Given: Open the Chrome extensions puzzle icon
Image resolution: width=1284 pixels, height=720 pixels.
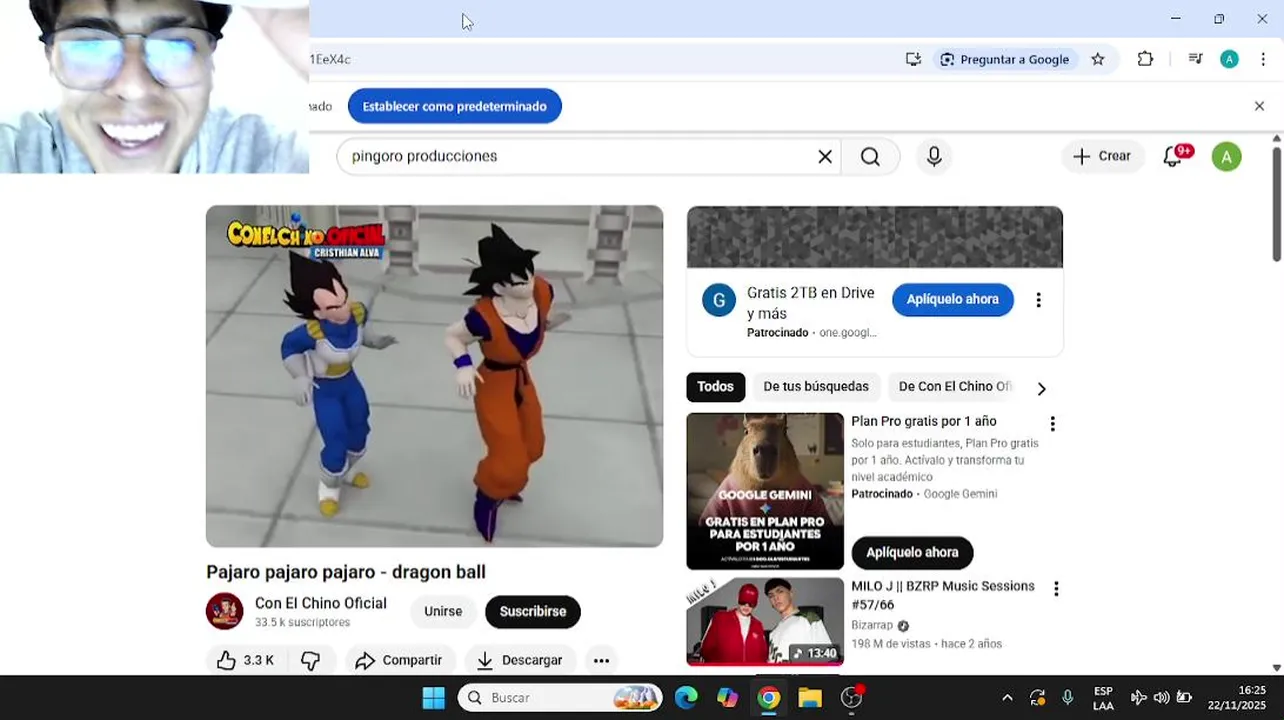Looking at the screenshot, I should coord(1145,59).
